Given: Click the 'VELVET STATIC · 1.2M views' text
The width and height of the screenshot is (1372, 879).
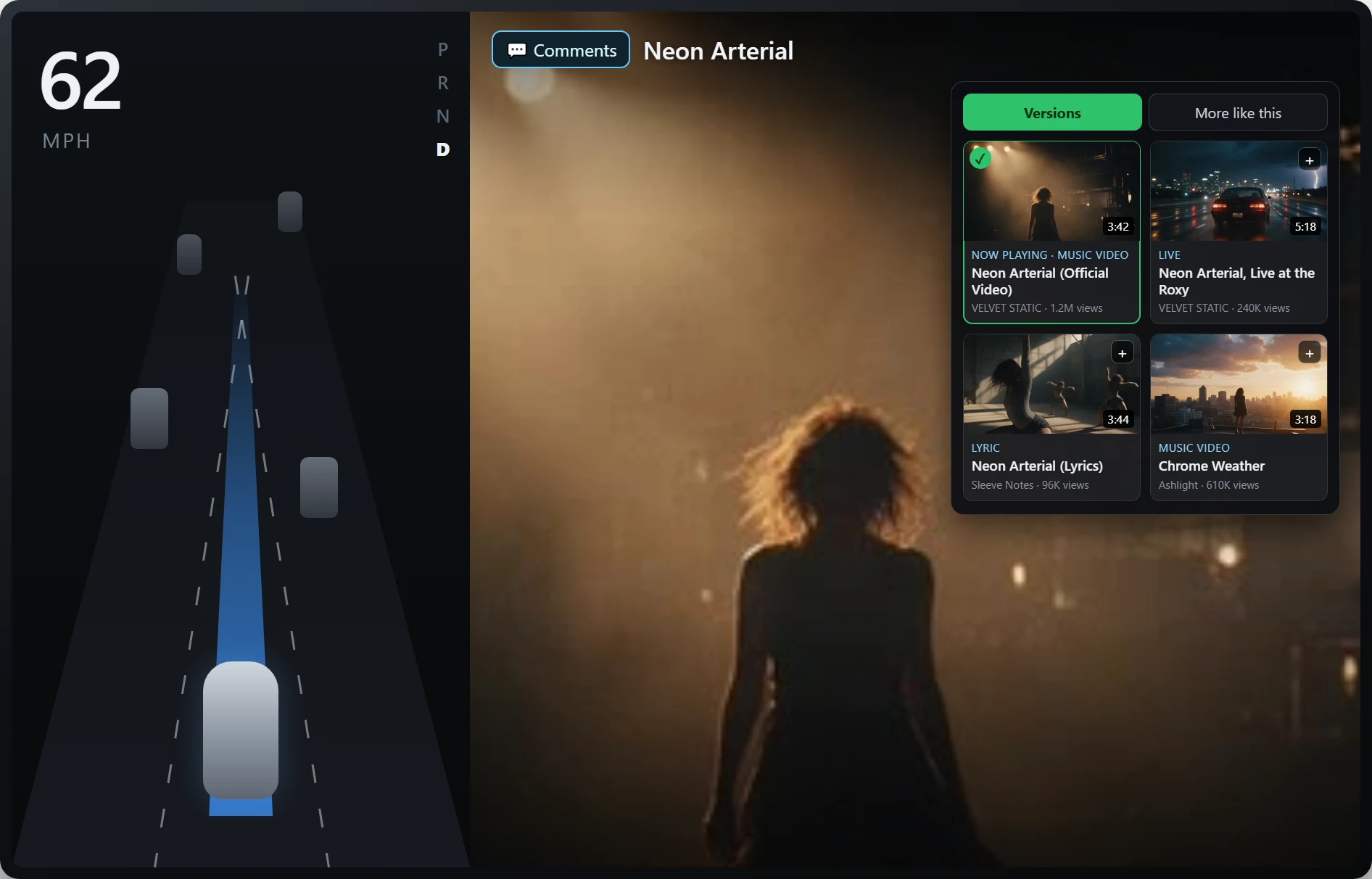Looking at the screenshot, I should pos(1036,308).
